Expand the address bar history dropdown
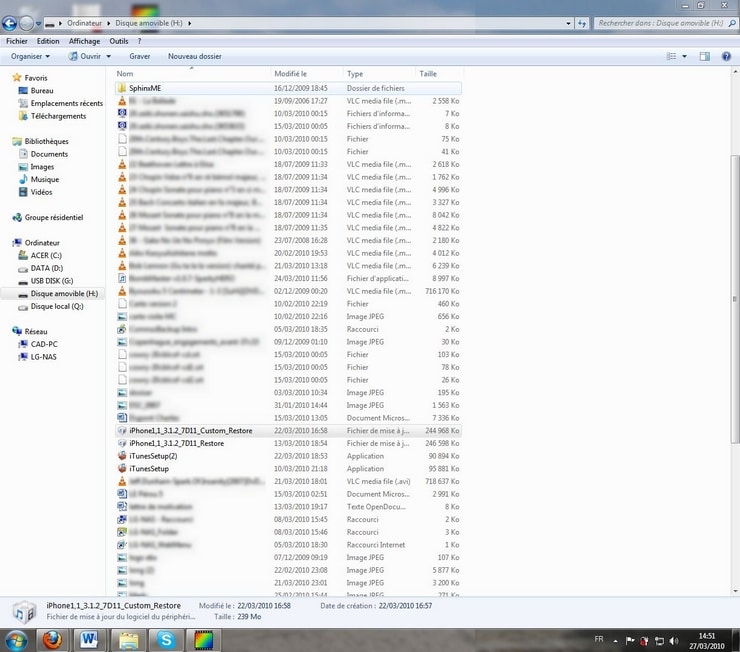 [x=568, y=23]
